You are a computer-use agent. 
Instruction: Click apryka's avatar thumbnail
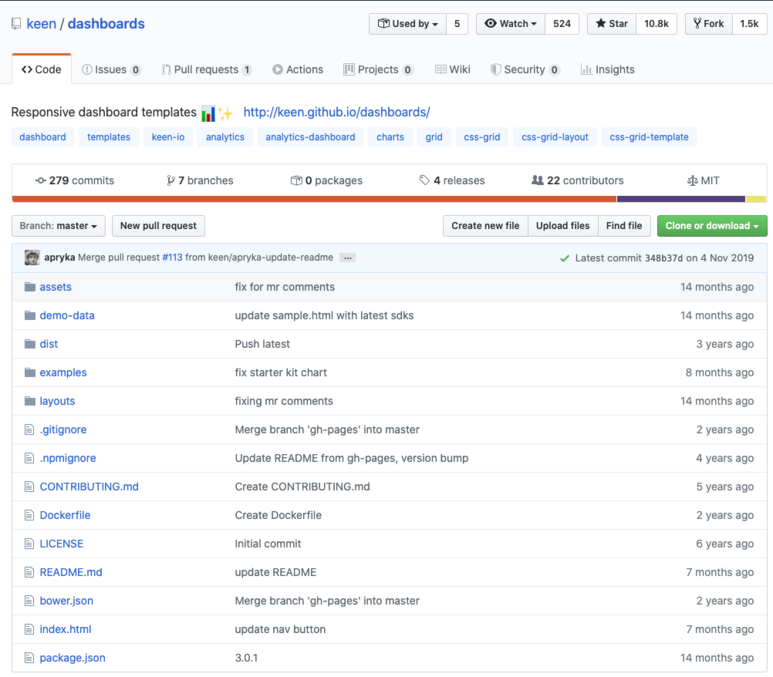coord(32,257)
